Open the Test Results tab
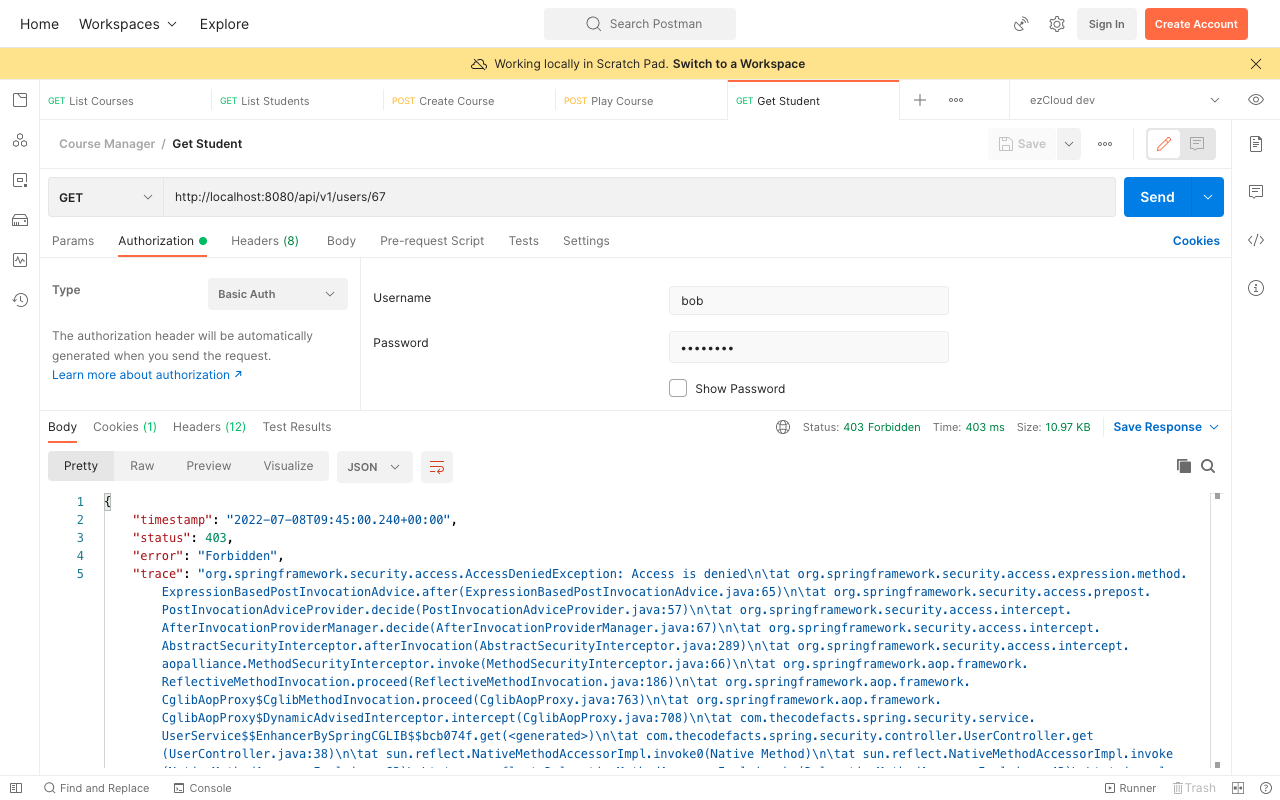Image resolution: width=1280 pixels, height=800 pixels. click(x=297, y=427)
